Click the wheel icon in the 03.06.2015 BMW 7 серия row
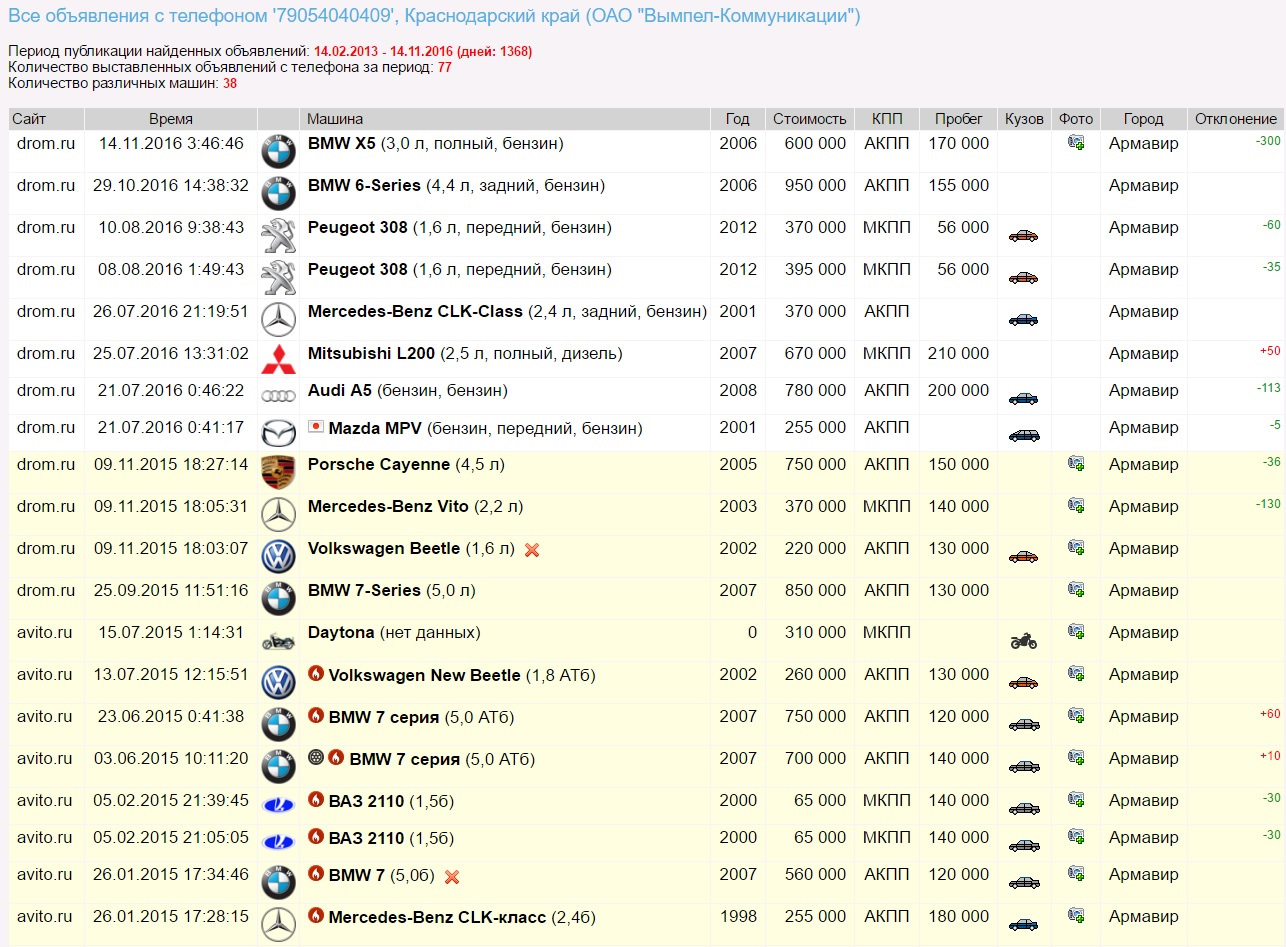 pyautogui.click(x=316, y=758)
